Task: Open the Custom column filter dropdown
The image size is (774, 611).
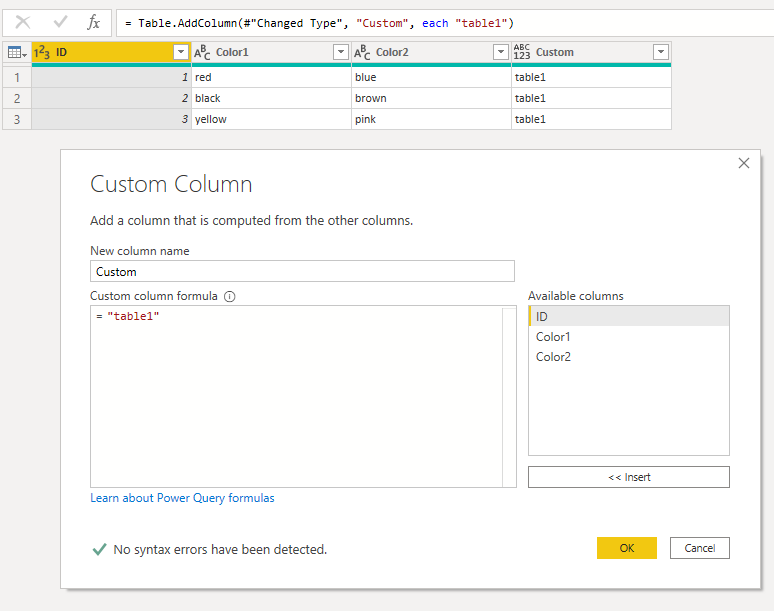Action: pyautogui.click(x=661, y=52)
